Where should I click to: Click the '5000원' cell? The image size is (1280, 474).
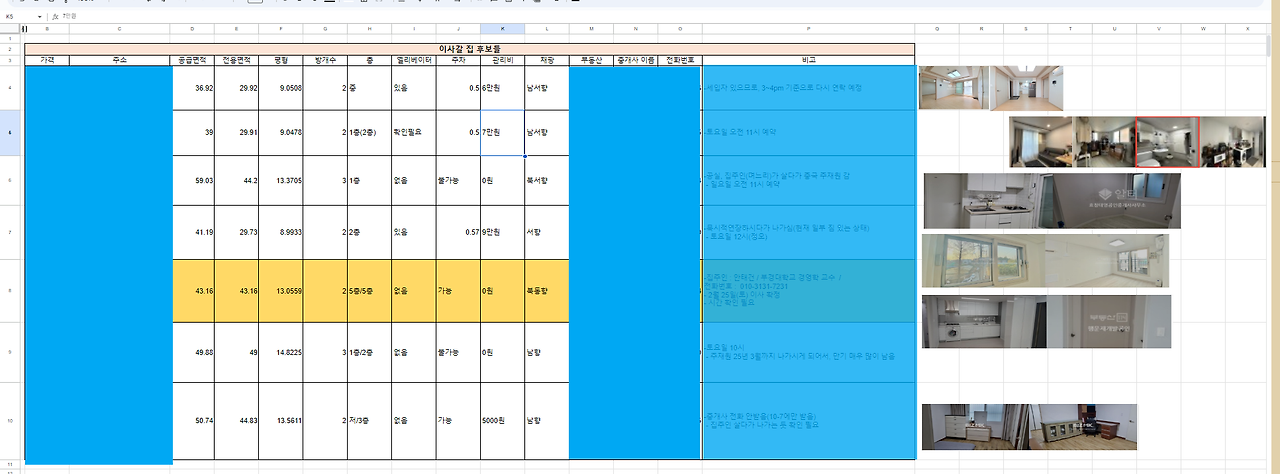502,421
